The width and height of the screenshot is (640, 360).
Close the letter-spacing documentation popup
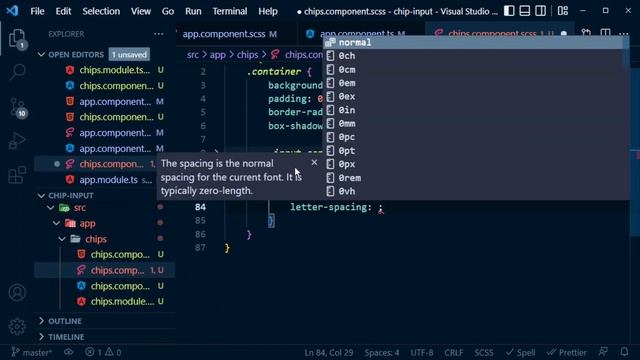click(x=314, y=162)
